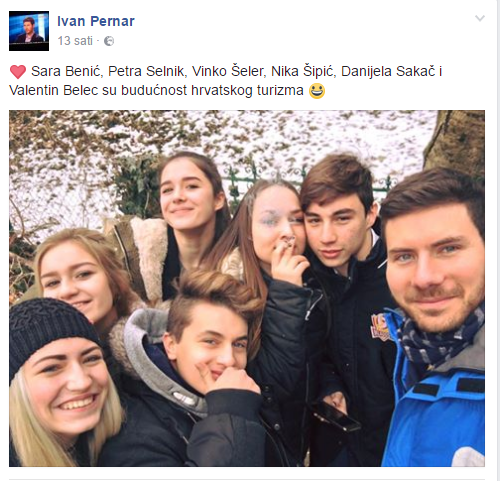The width and height of the screenshot is (500, 481).
Task: Open tagged name Sara Benić
Action: click(67, 71)
